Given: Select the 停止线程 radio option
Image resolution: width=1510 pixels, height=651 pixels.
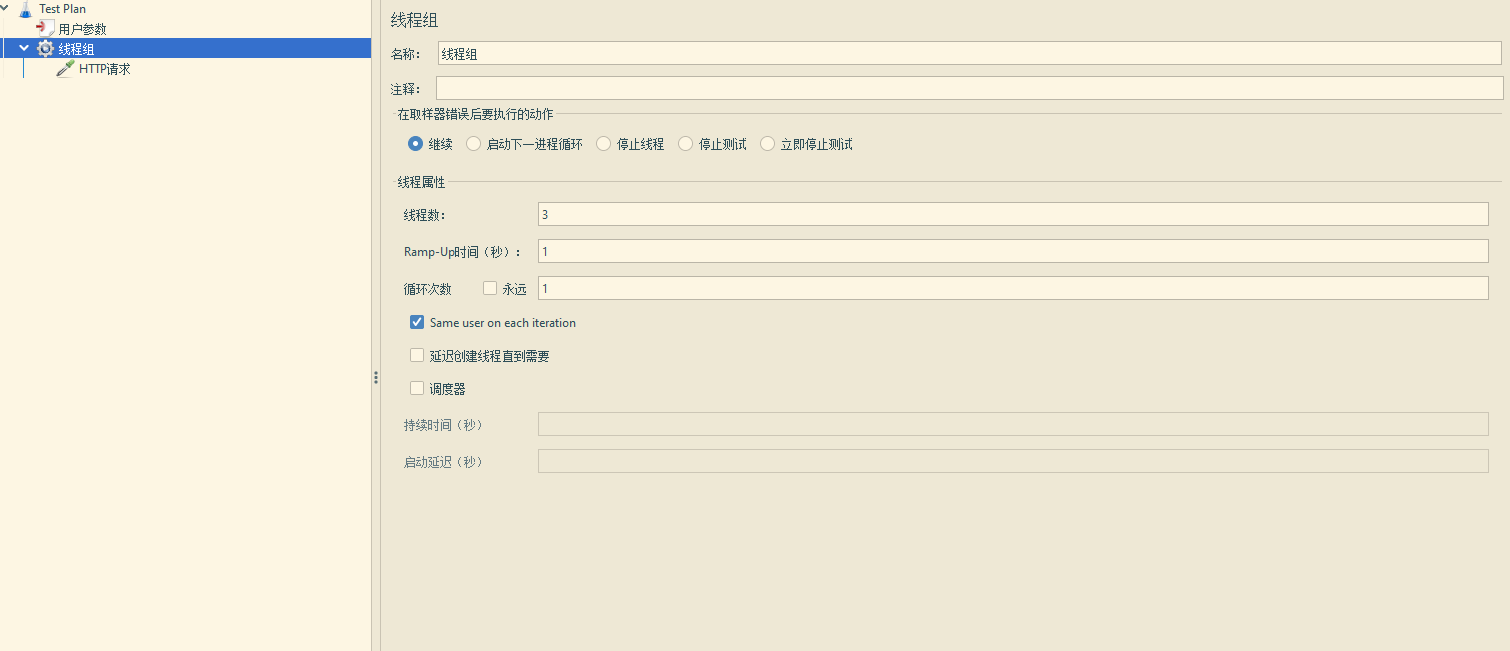Looking at the screenshot, I should (604, 144).
